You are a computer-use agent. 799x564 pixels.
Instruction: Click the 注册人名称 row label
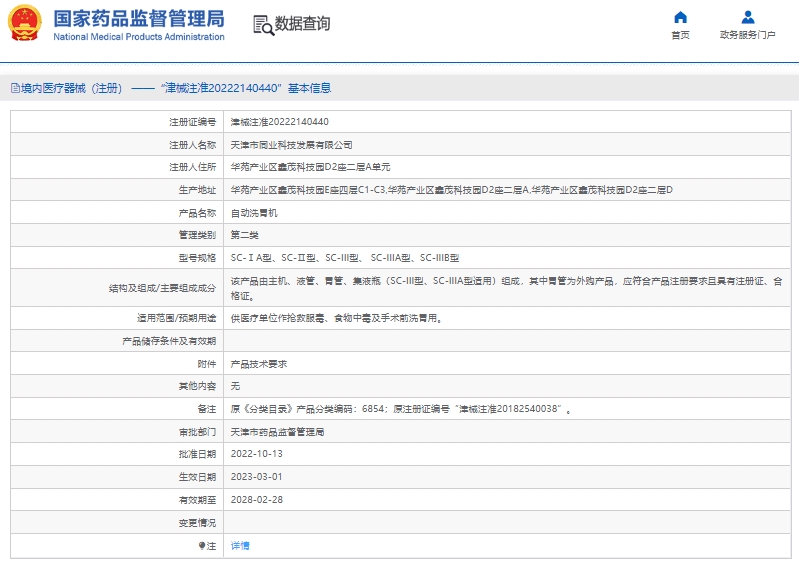click(x=193, y=145)
